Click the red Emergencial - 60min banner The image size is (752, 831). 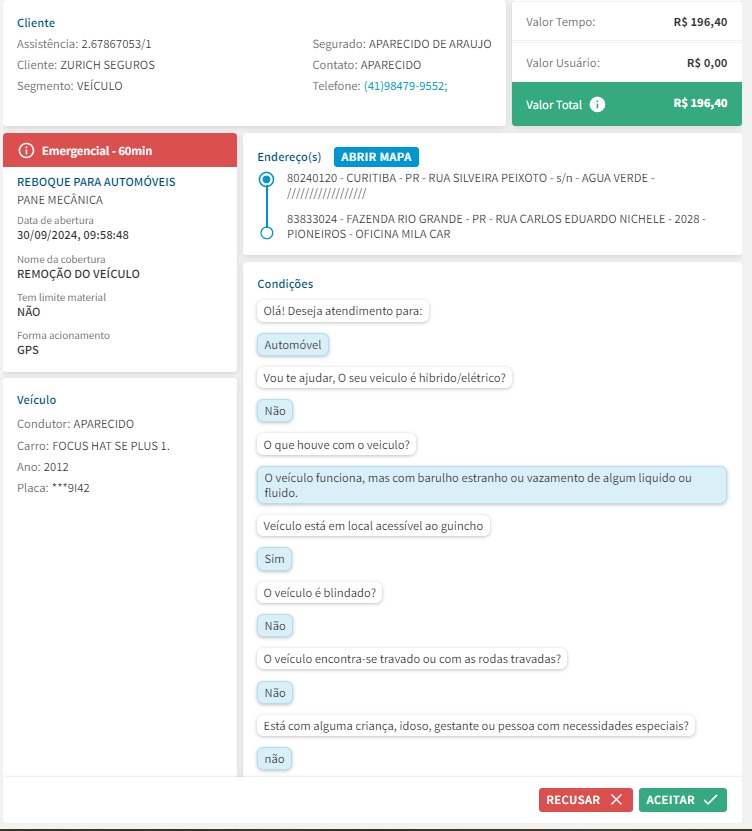pyautogui.click(x=120, y=151)
